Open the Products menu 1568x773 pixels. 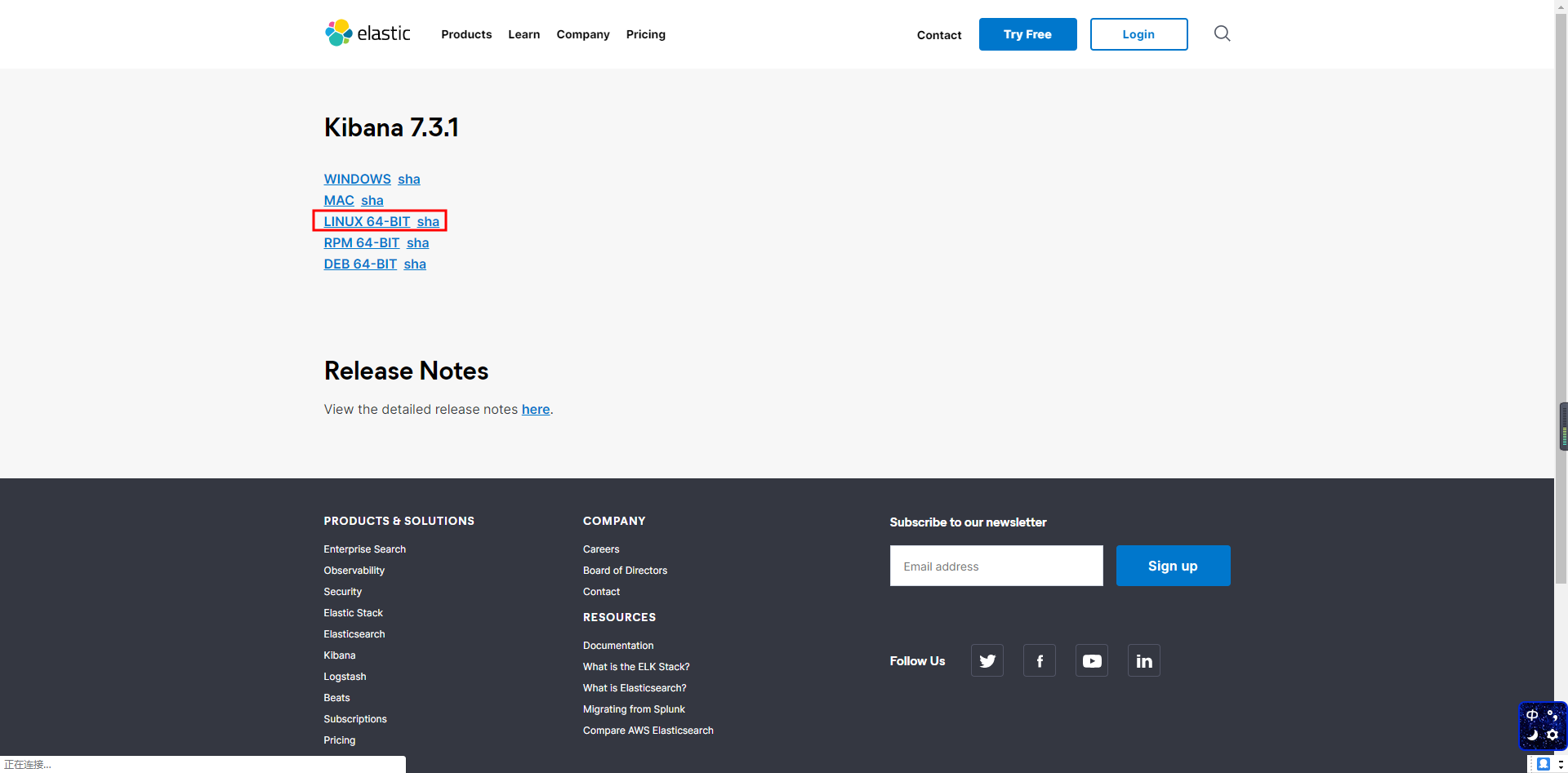pos(466,34)
